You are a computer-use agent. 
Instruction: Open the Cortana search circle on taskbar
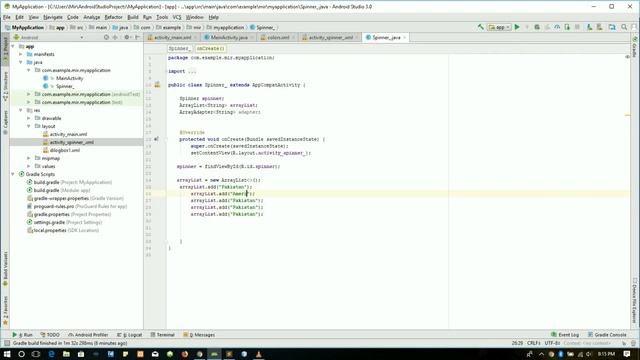point(21,354)
